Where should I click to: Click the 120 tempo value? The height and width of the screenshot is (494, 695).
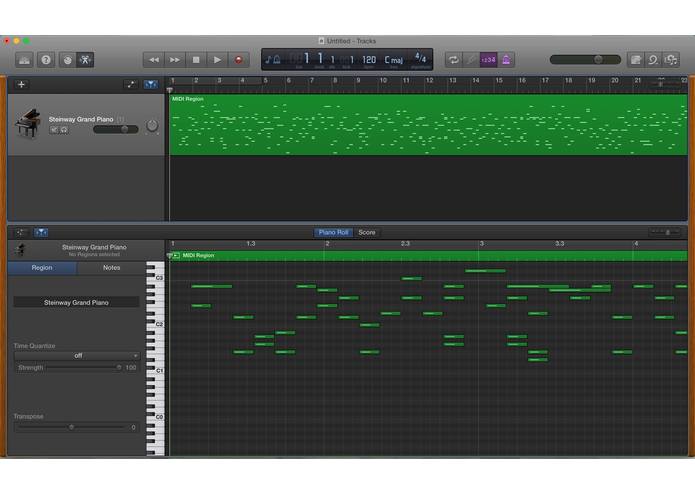pos(369,60)
